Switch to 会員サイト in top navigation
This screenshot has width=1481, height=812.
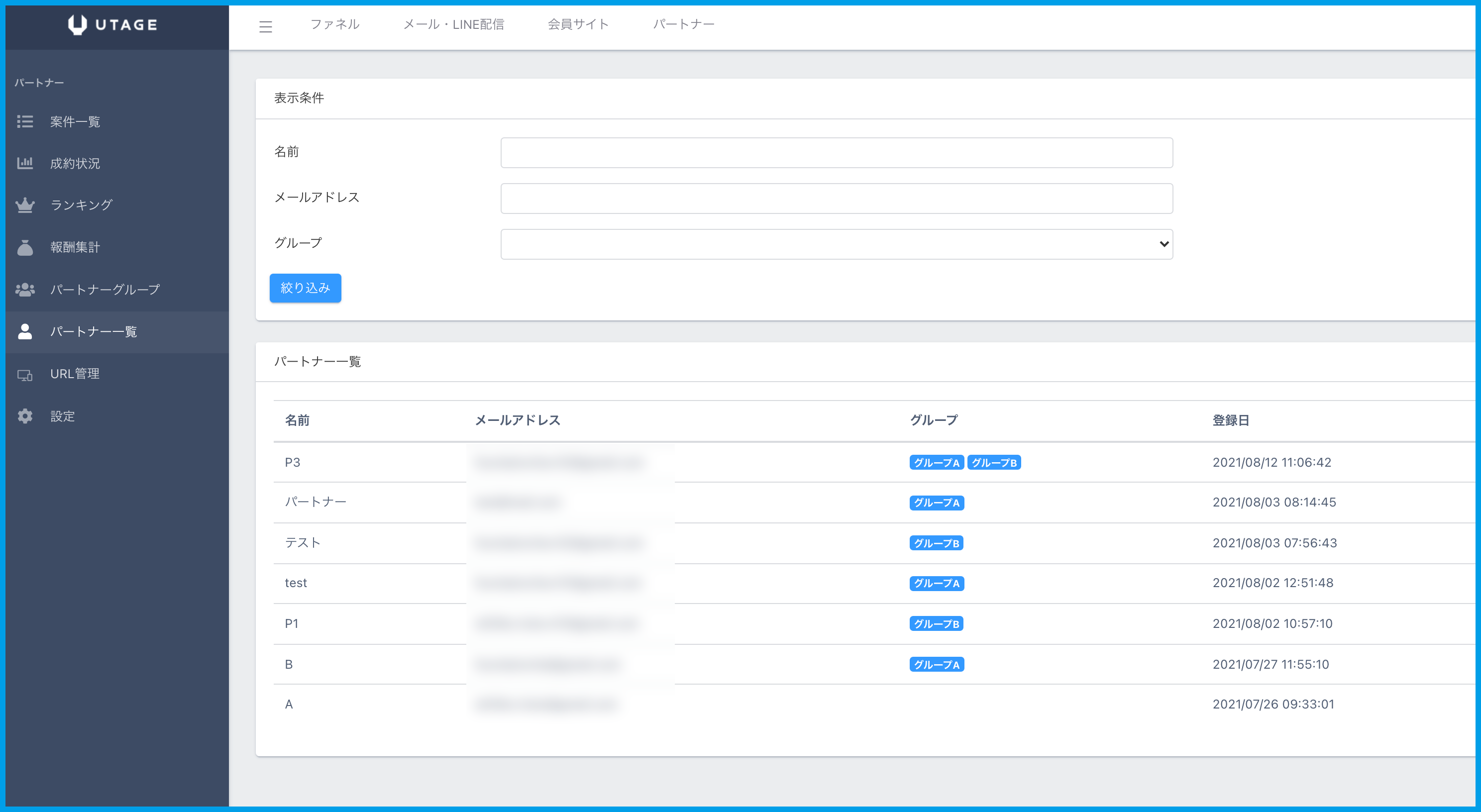(x=578, y=24)
